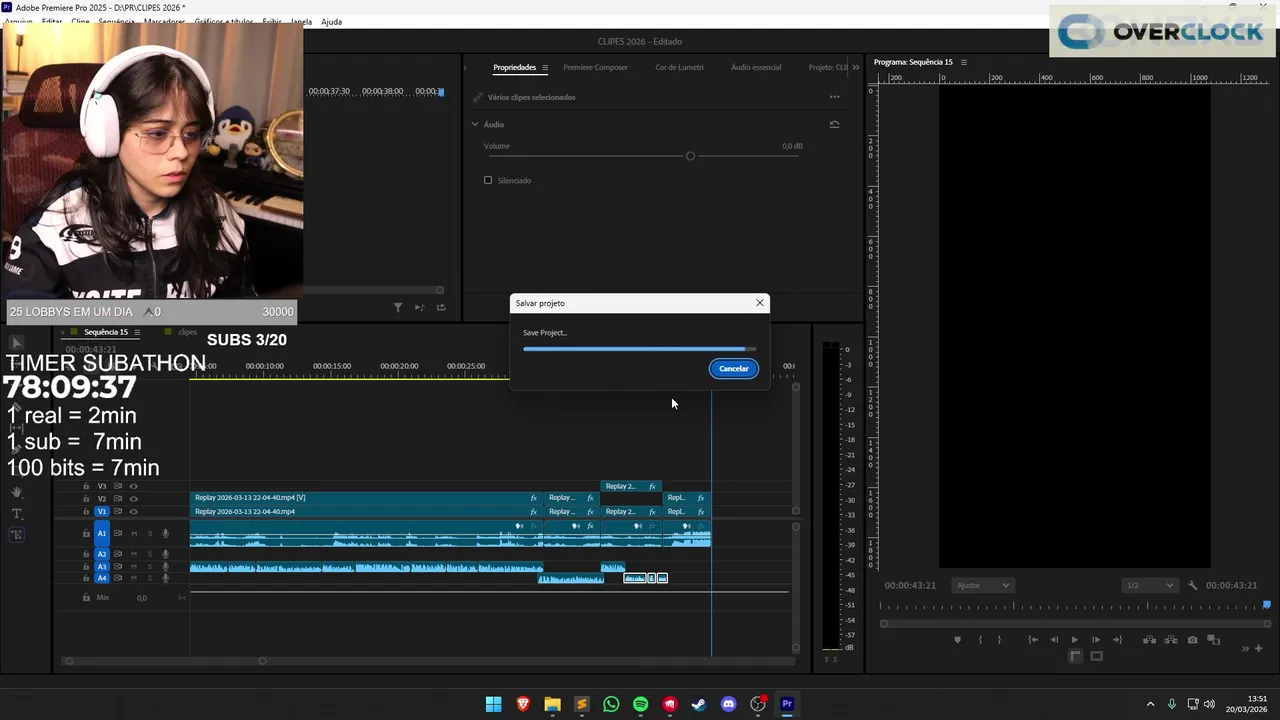1280x720 pixels.
Task: Toggle A4 track targeting
Action: (x=101, y=578)
